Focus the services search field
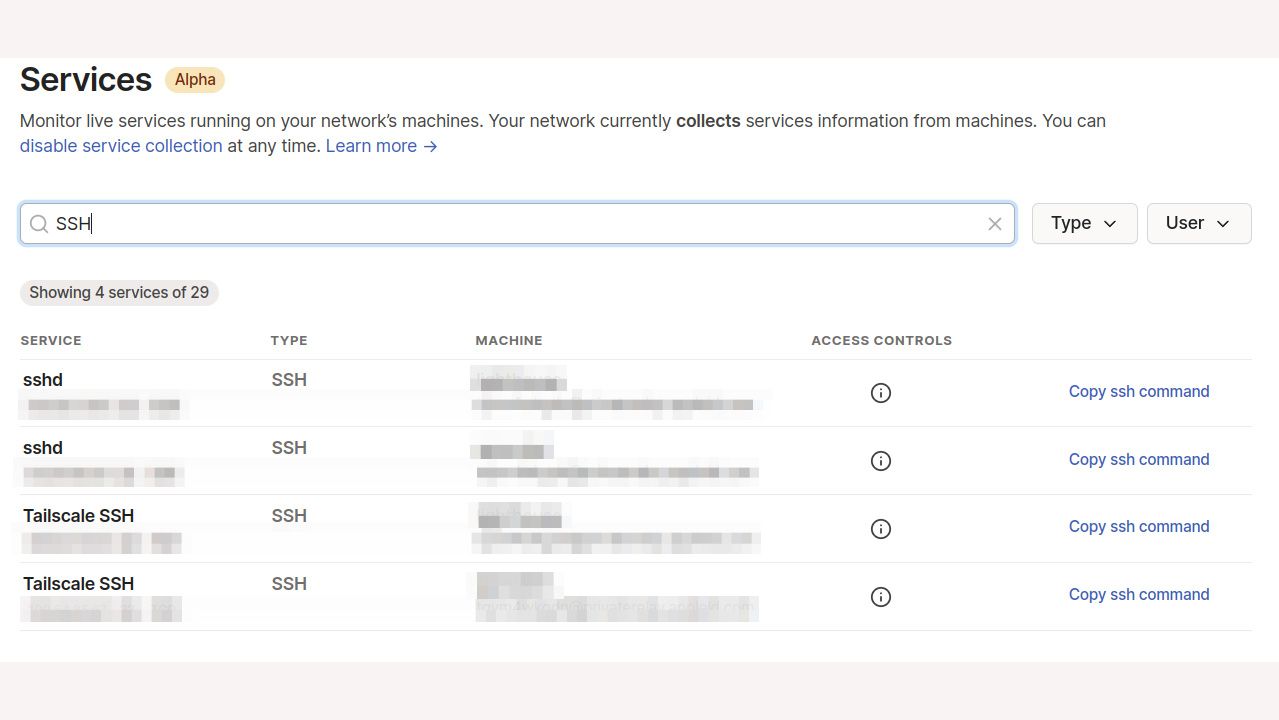1279x720 pixels. (517, 224)
